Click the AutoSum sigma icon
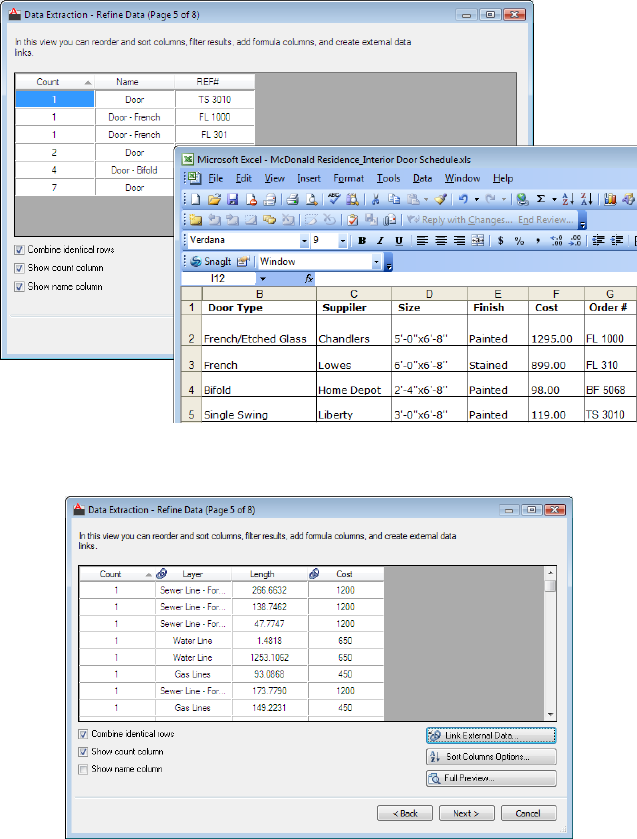637x839 pixels. [541, 199]
